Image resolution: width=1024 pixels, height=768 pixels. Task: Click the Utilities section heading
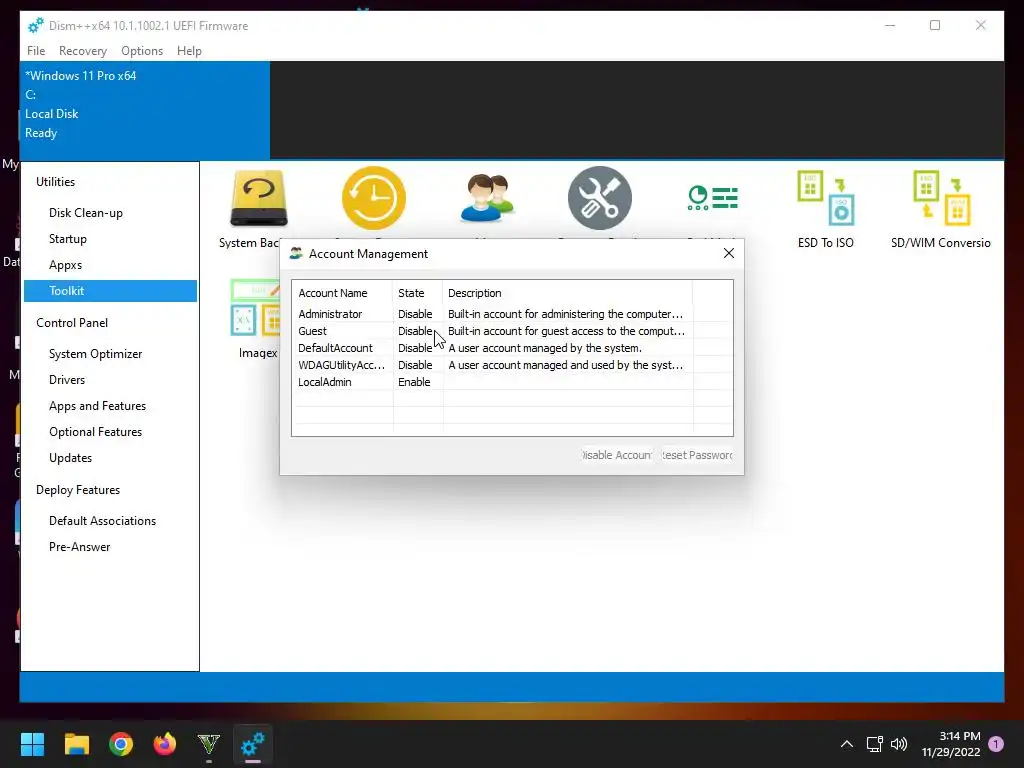[x=56, y=182]
